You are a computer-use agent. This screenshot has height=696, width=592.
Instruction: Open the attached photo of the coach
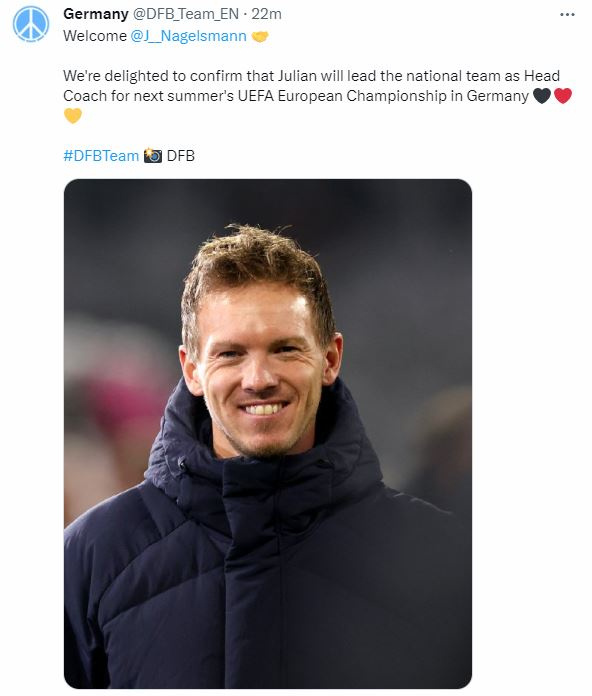click(x=268, y=433)
